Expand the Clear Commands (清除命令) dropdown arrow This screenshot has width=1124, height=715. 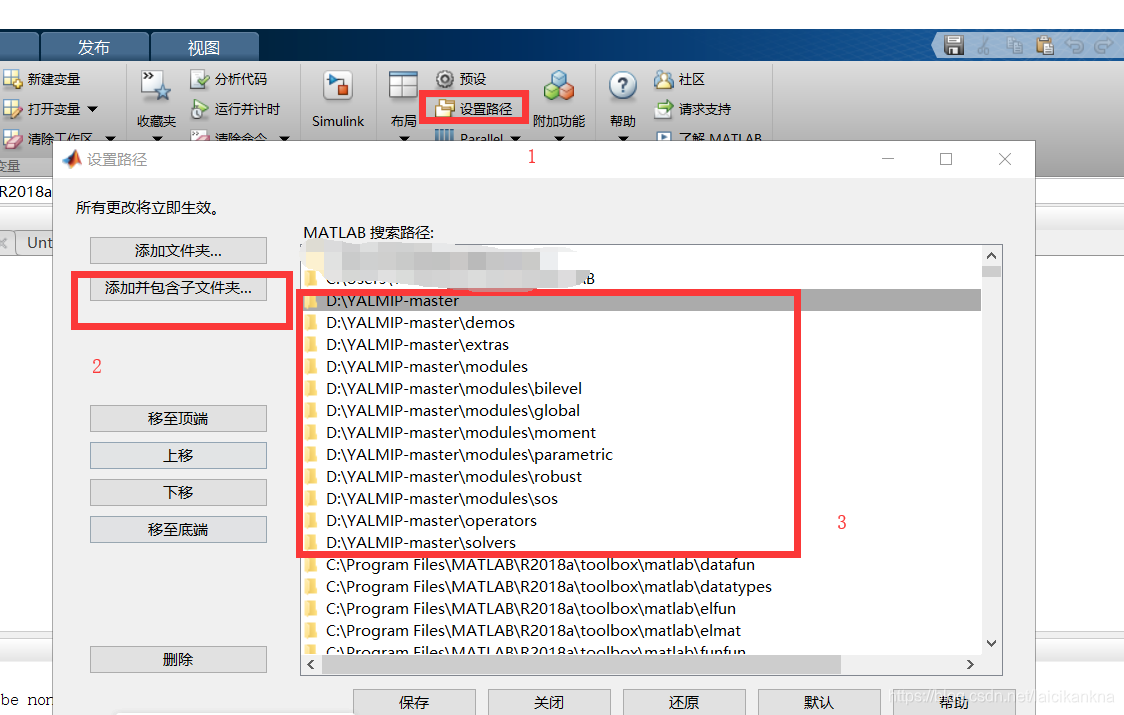285,138
